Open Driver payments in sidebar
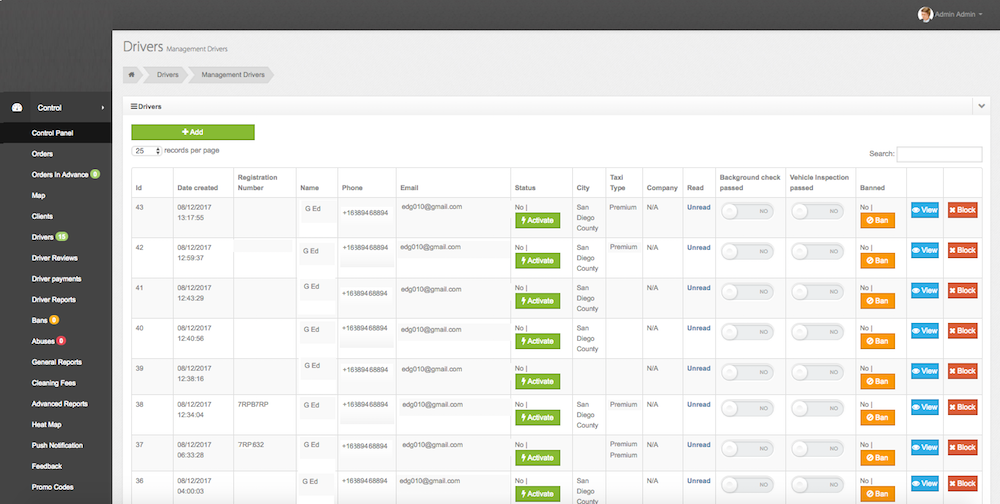This screenshot has height=504, width=1000. click(56, 279)
